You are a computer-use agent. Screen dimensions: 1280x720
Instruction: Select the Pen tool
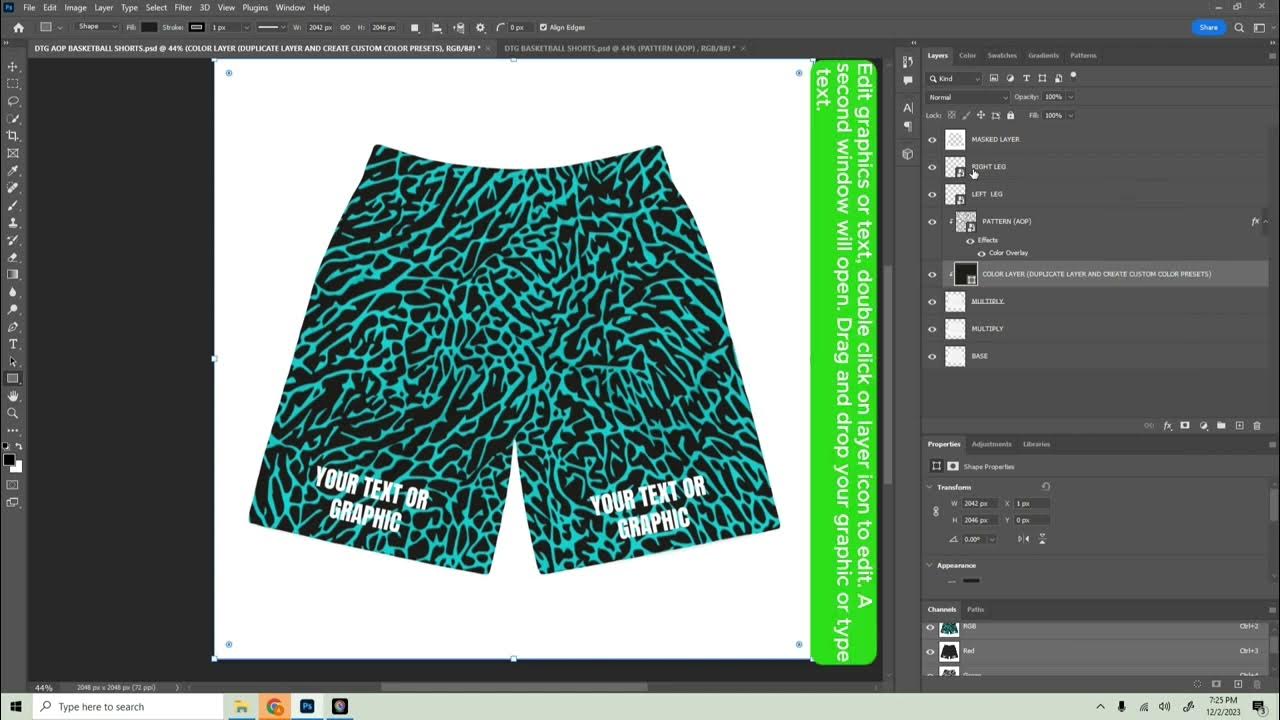[x=13, y=326]
